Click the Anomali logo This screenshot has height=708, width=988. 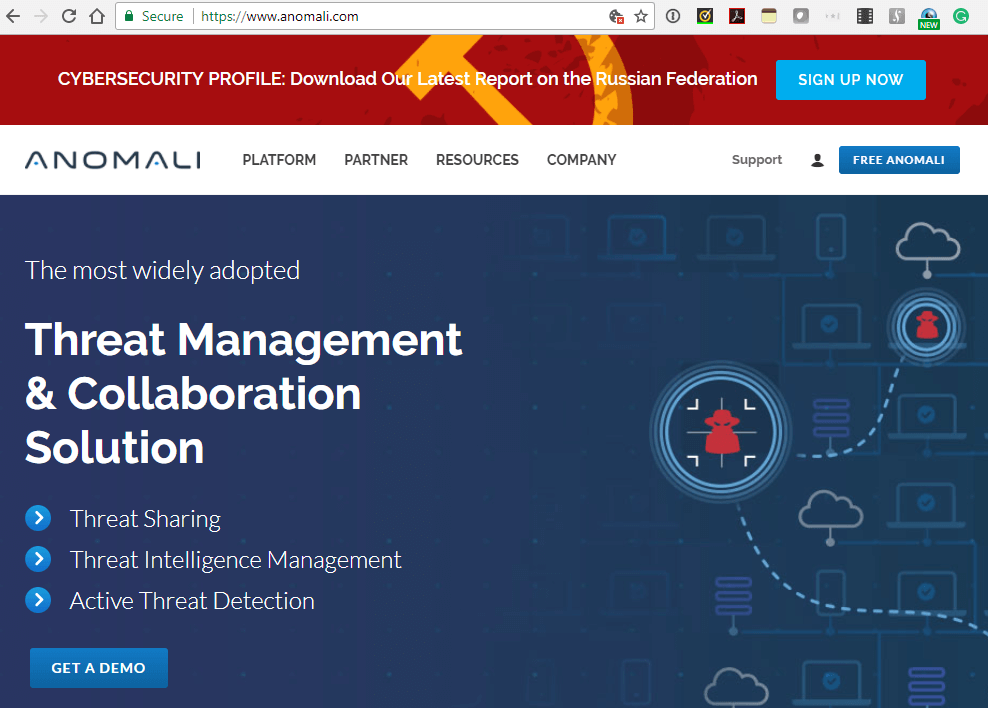click(x=110, y=159)
